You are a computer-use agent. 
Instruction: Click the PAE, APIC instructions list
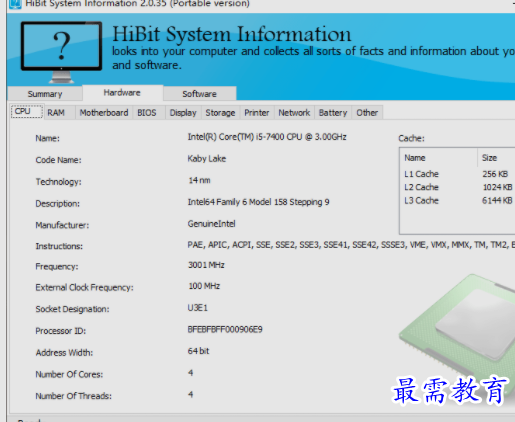(x=351, y=245)
